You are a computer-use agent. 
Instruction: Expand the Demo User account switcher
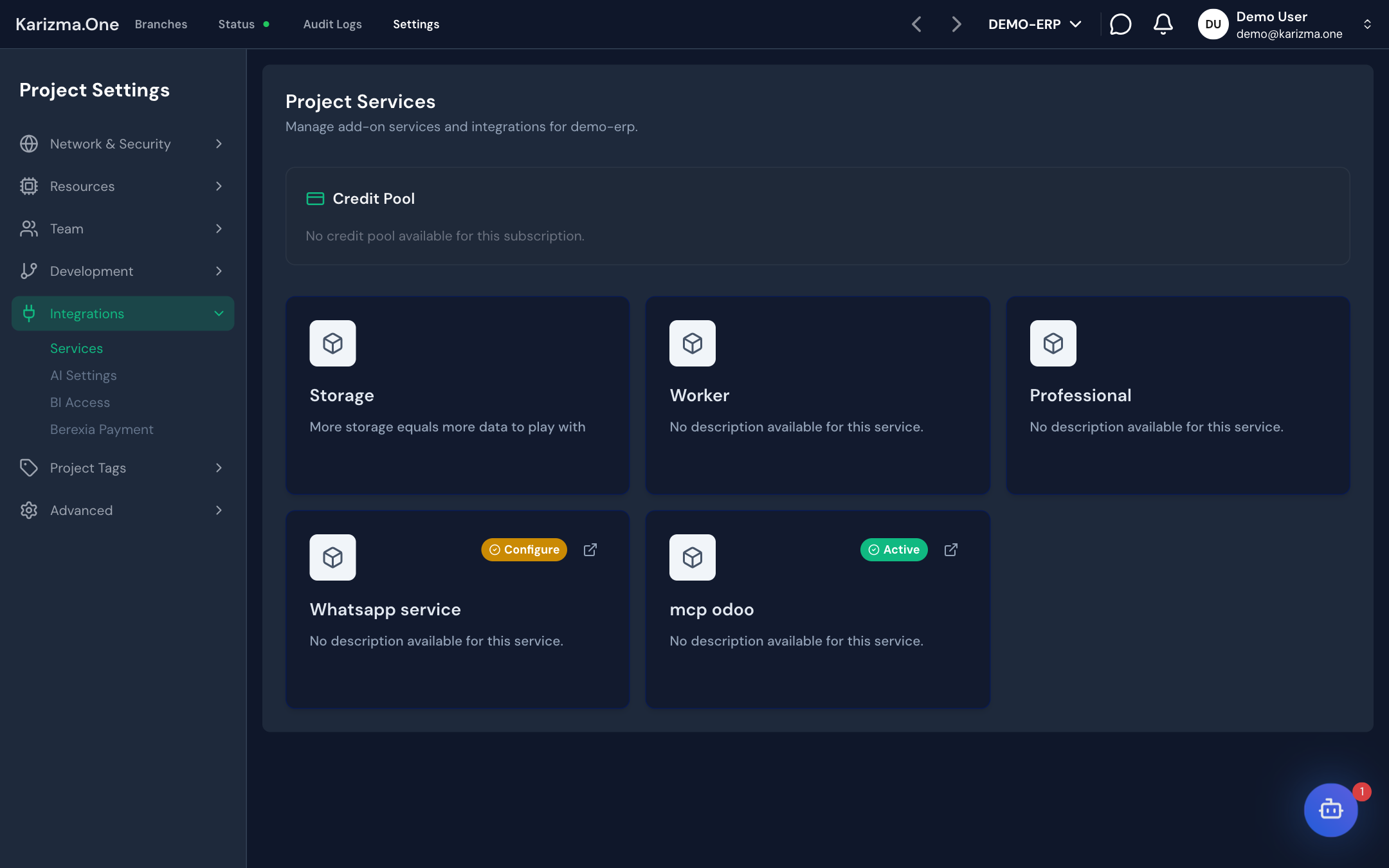1367,24
